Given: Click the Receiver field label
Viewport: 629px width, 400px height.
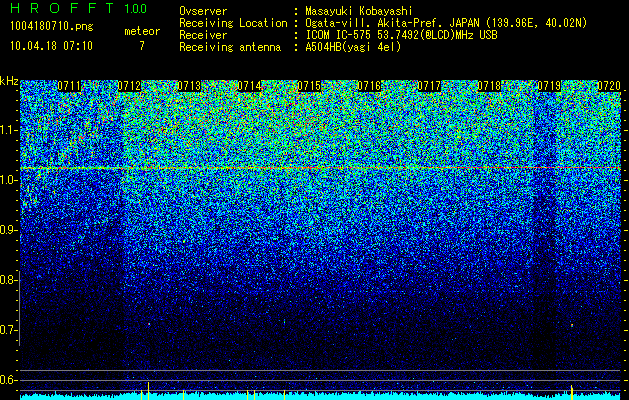Looking at the screenshot, I should coord(203,35).
